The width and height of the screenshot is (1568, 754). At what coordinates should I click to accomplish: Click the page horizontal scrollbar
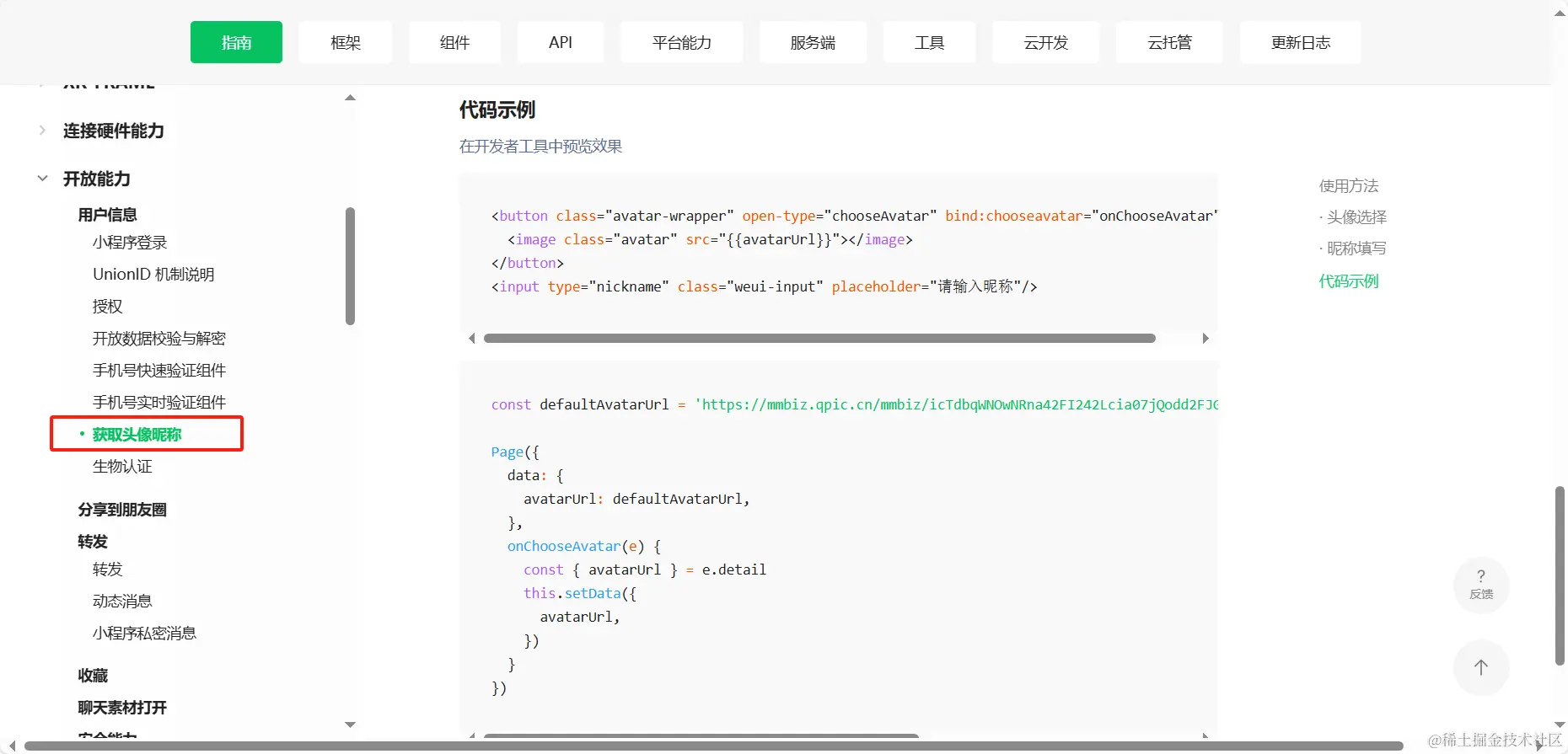pos(713,746)
